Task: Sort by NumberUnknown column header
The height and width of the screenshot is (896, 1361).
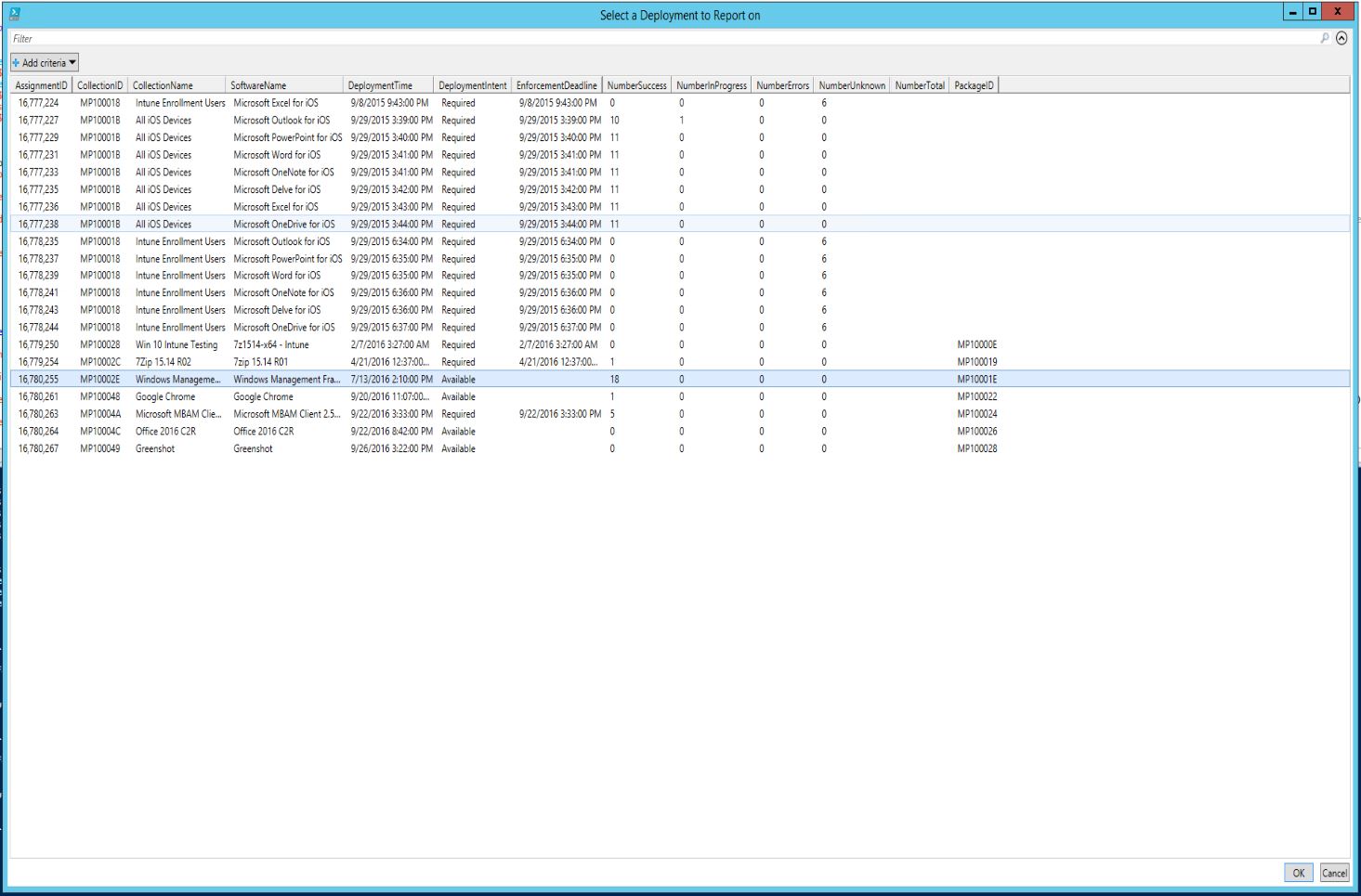Action: tap(852, 85)
